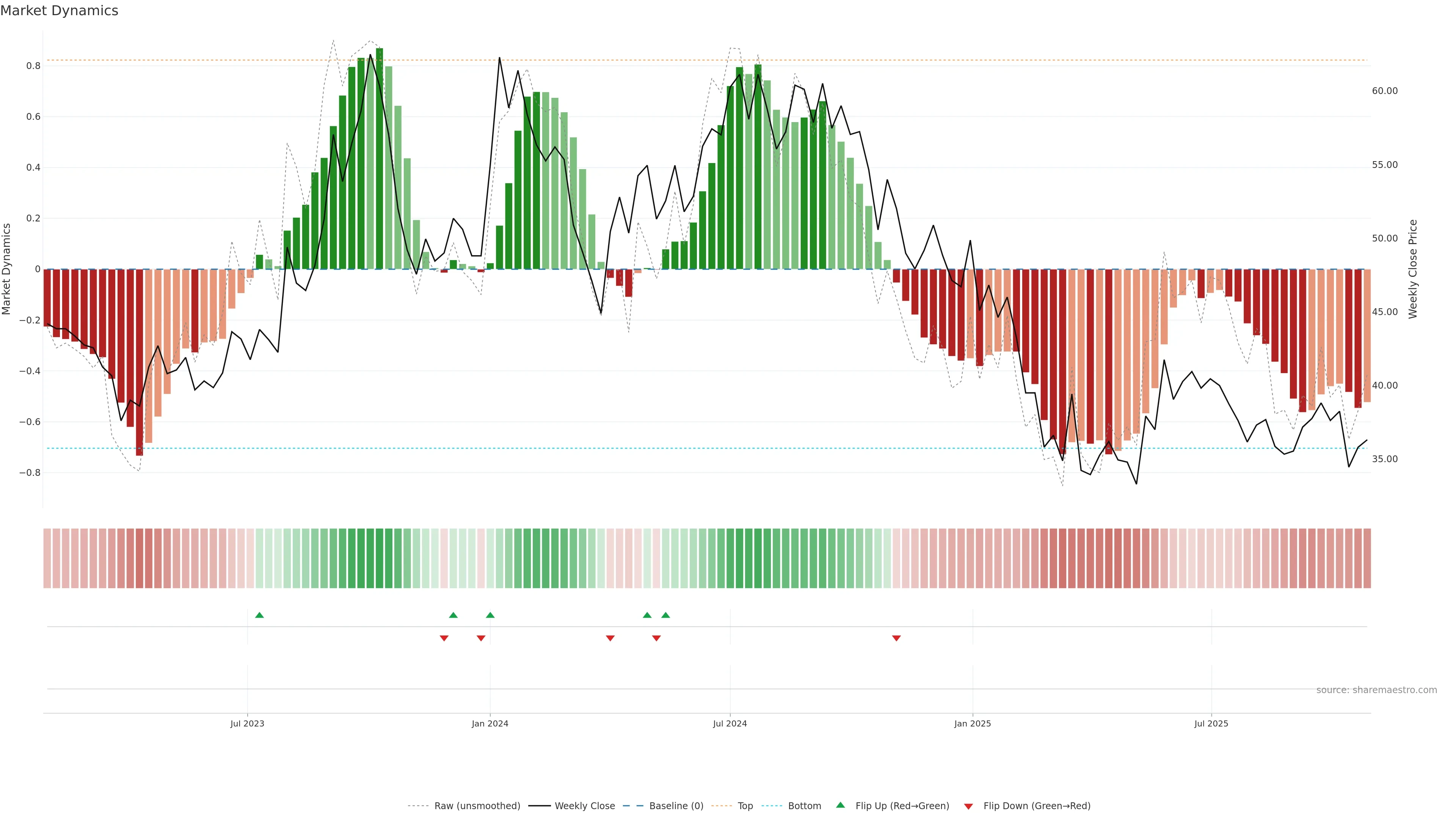Click the Flip Up marker at Jan 2024
Image resolution: width=1456 pixels, height=819 pixels.
point(490,615)
